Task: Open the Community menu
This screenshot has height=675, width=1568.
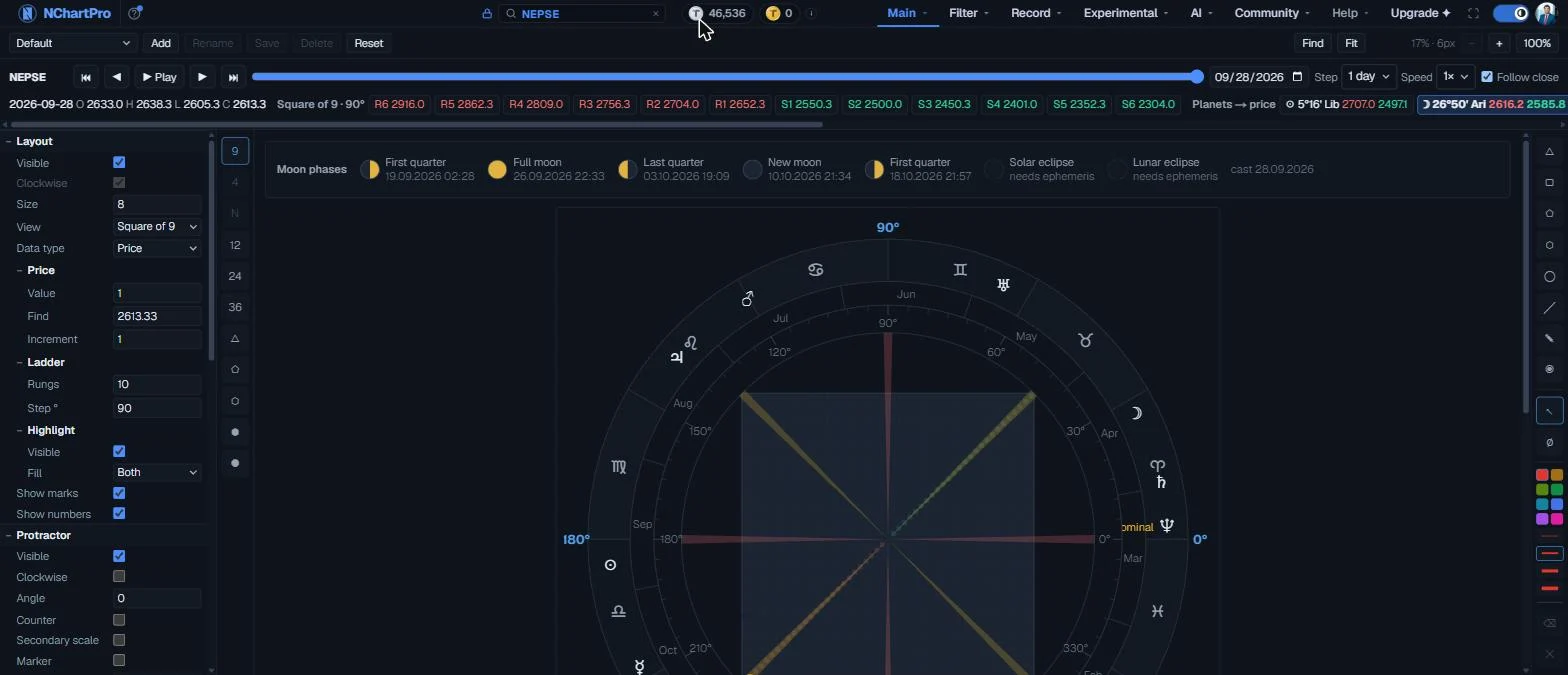Action: [x=1272, y=13]
